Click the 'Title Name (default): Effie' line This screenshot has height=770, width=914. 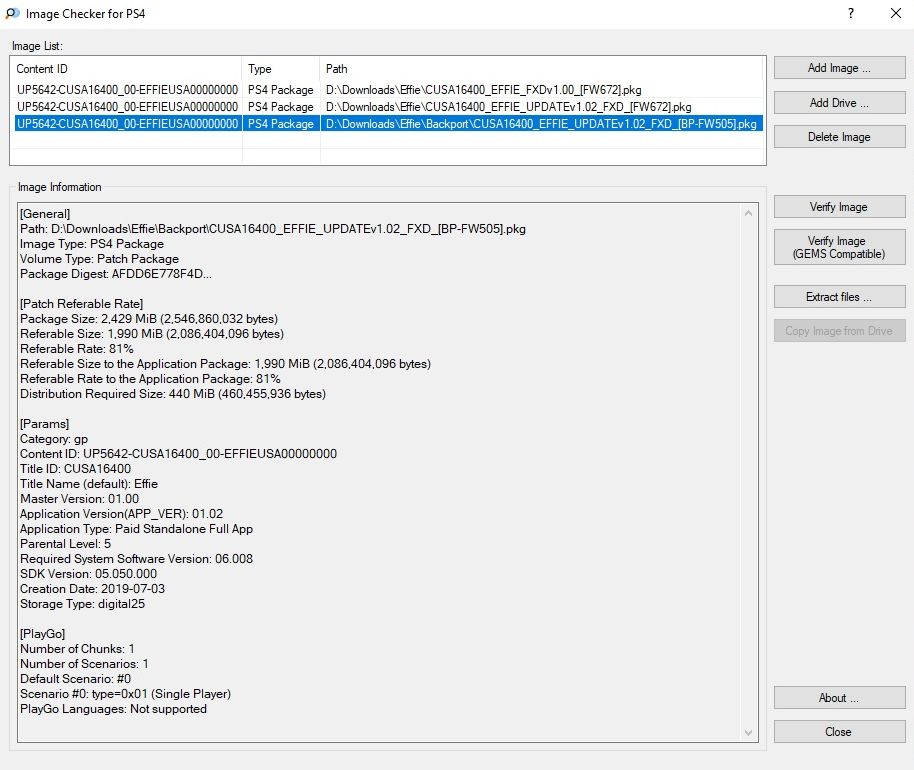tap(89, 484)
